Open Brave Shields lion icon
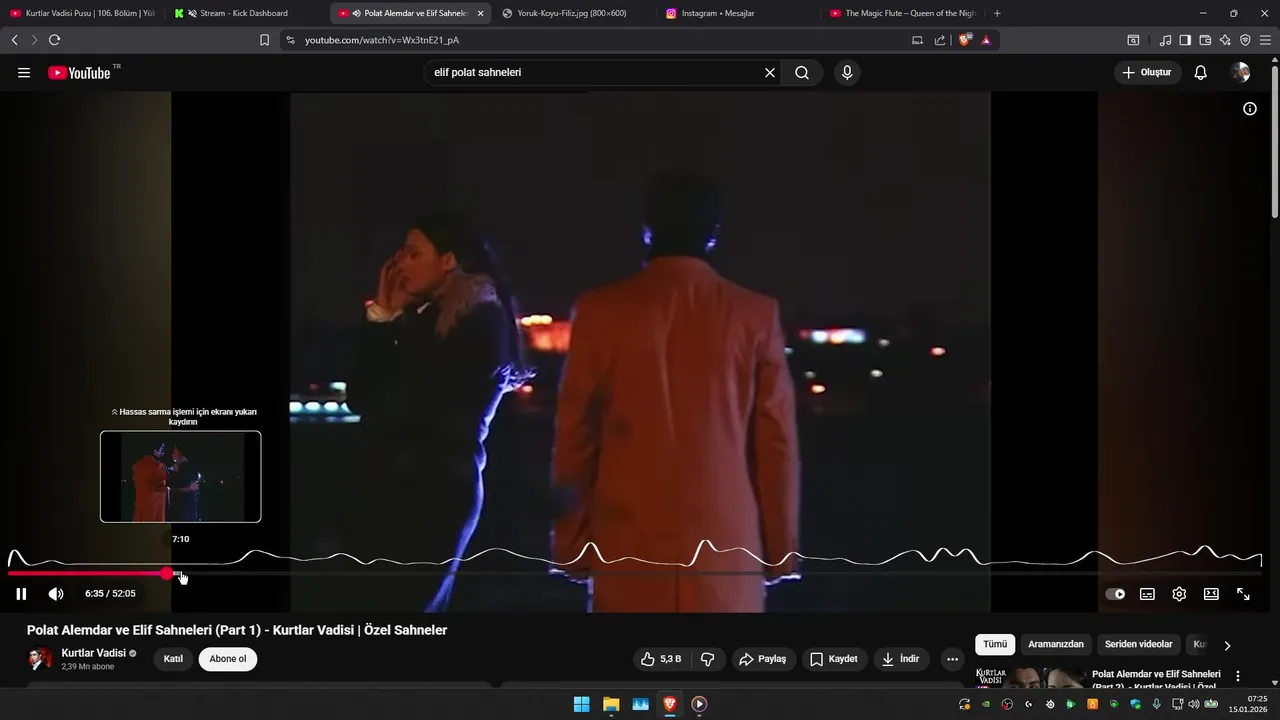The width and height of the screenshot is (1280, 720). point(965,40)
